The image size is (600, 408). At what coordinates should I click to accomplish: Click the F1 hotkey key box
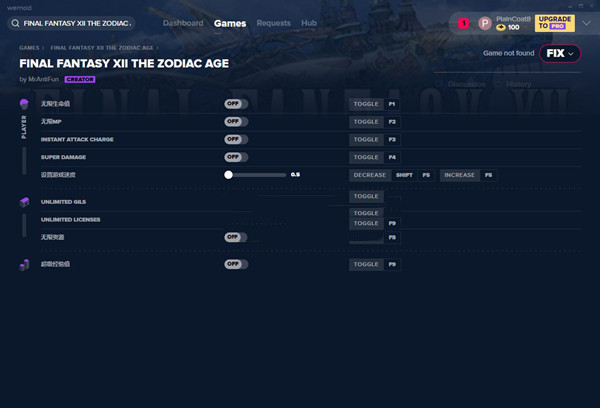pos(392,104)
